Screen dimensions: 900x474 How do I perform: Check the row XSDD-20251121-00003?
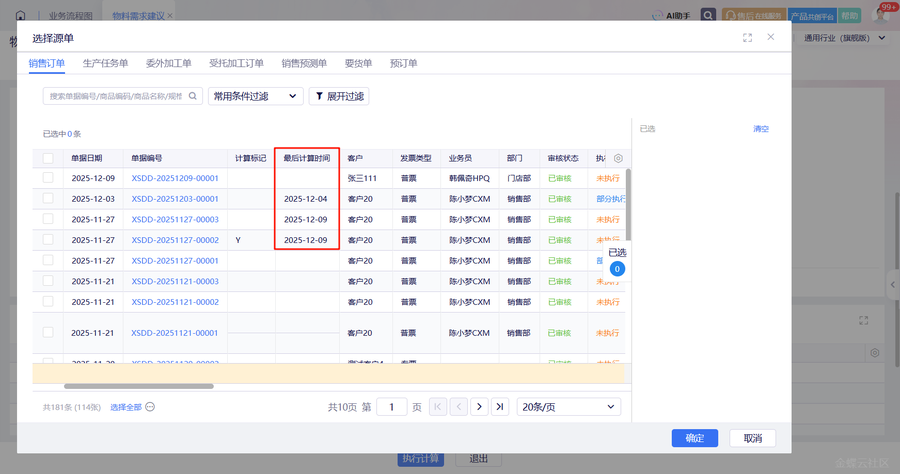(48, 281)
